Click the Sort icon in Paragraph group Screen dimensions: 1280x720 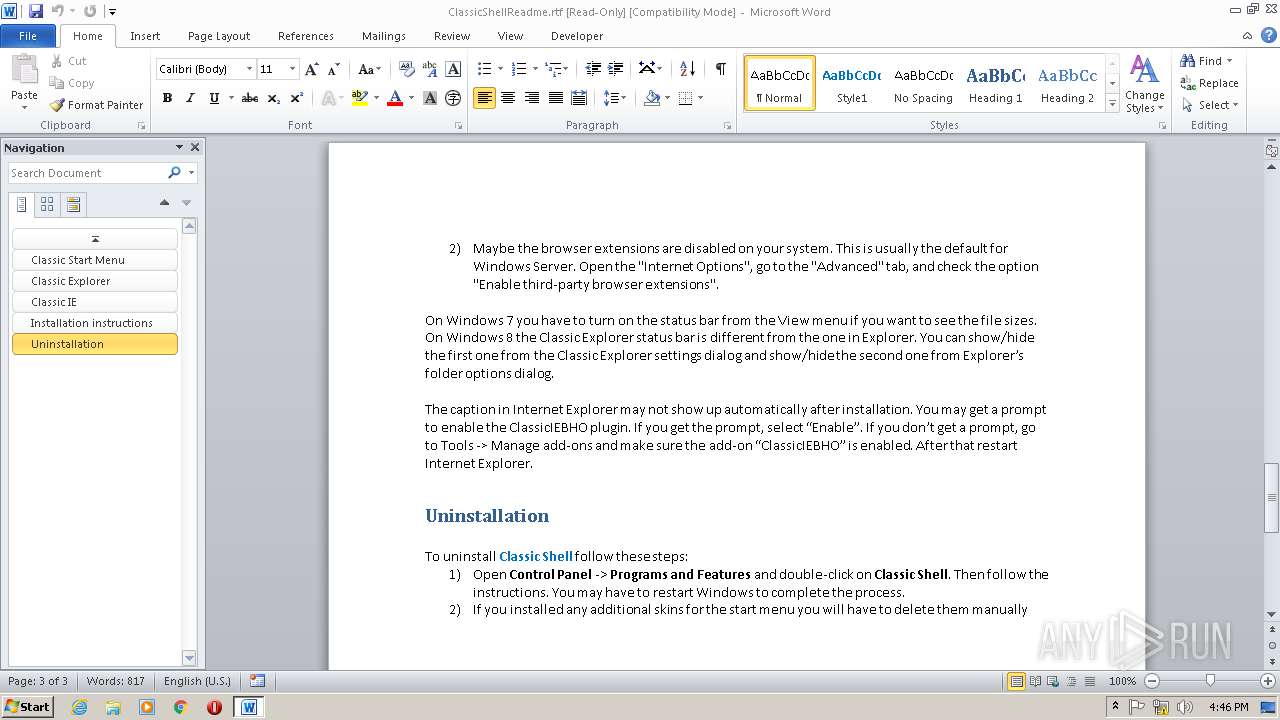coord(687,69)
